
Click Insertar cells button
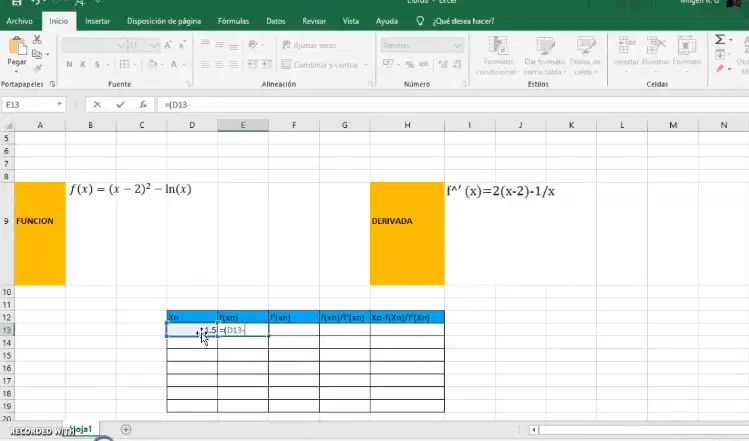click(626, 52)
